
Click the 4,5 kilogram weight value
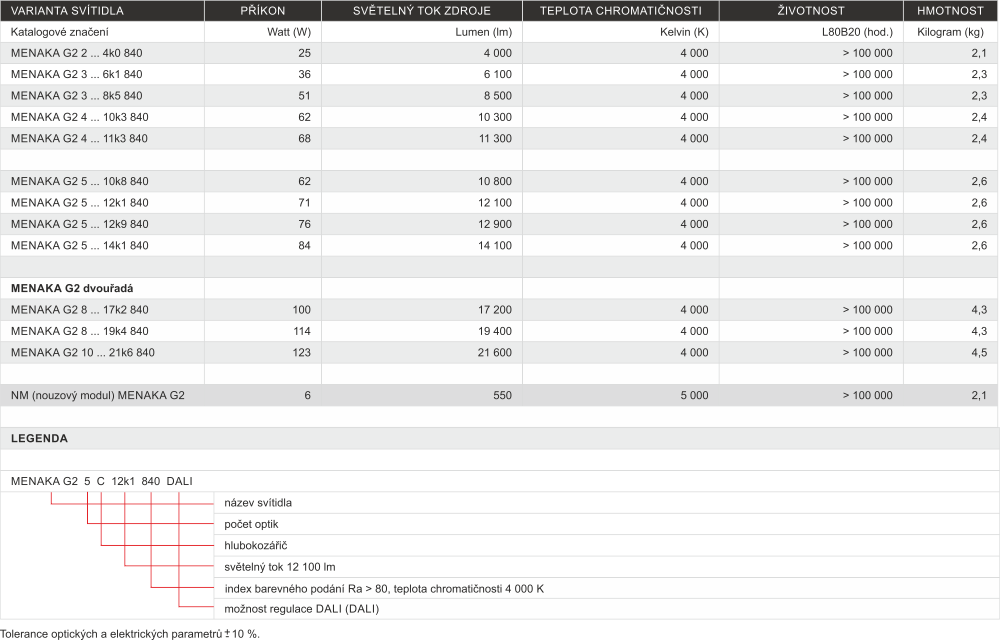tap(979, 353)
